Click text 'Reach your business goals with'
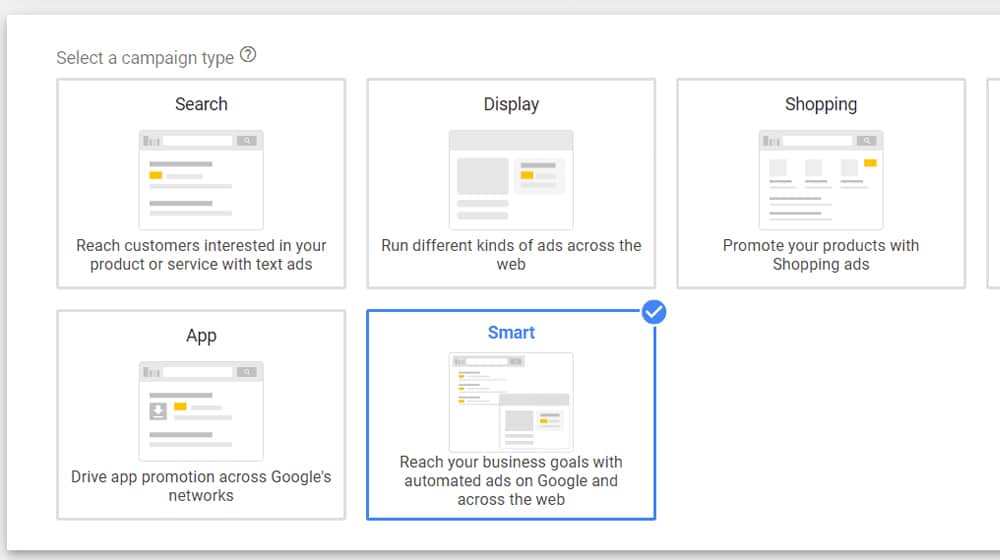Screen dimensions: 1000x560 [511, 462]
